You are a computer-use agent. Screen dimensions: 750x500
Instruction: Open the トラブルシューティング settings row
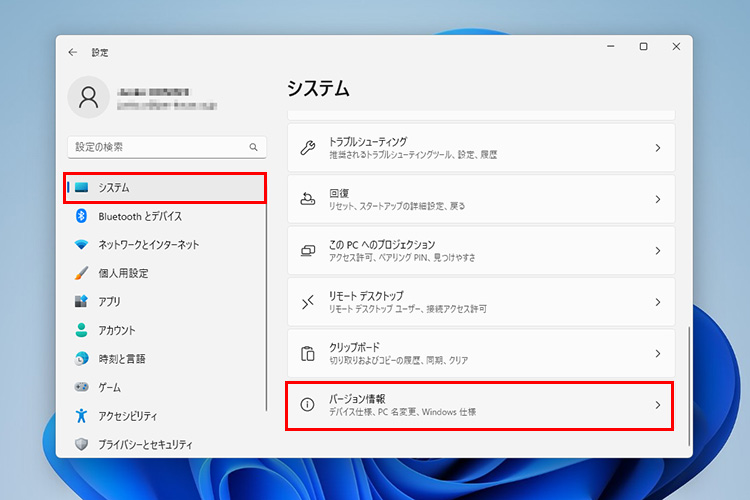click(479, 148)
